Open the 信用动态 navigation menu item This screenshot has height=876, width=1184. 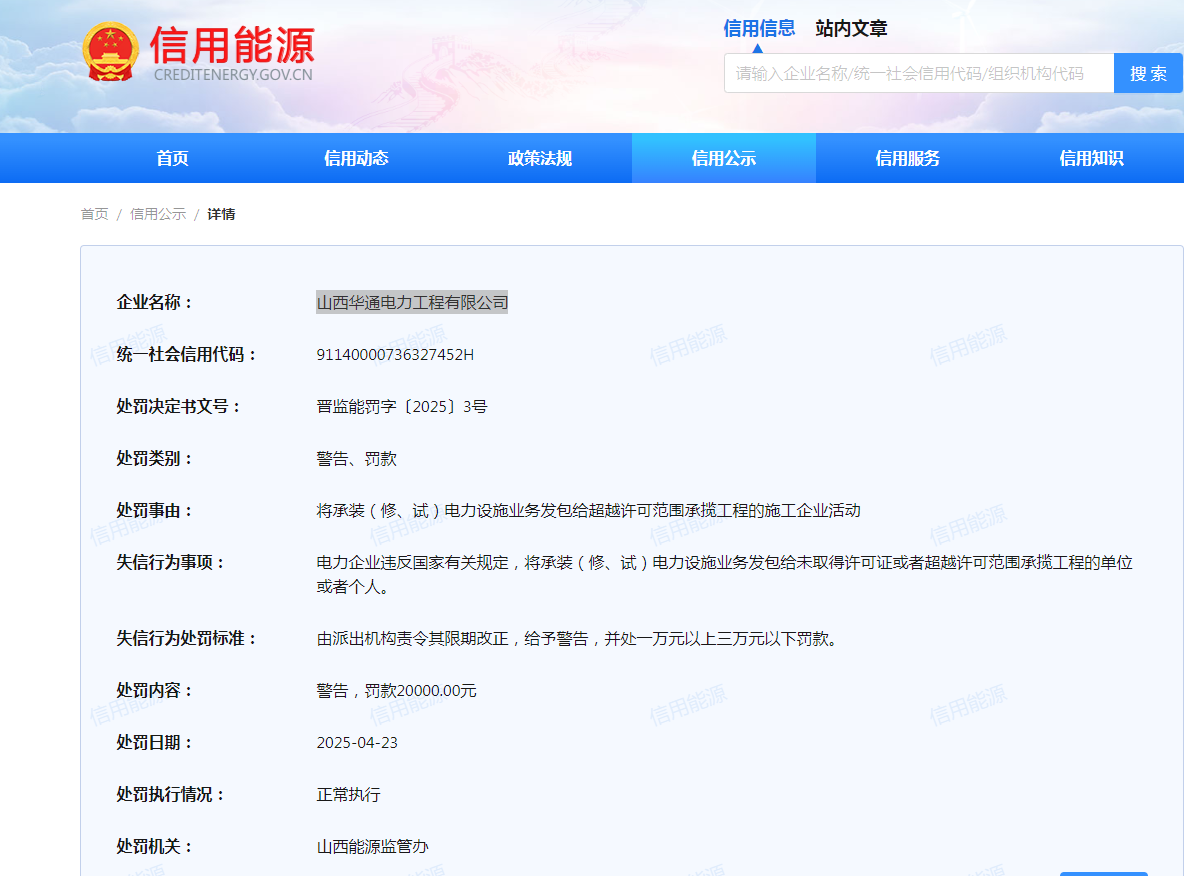point(356,158)
